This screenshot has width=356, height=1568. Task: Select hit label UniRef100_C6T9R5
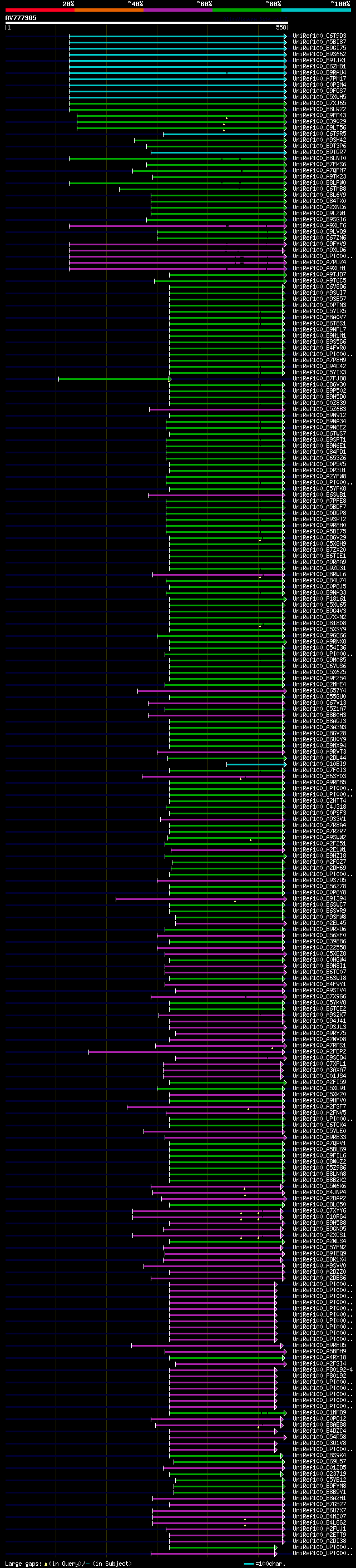(x=319, y=133)
